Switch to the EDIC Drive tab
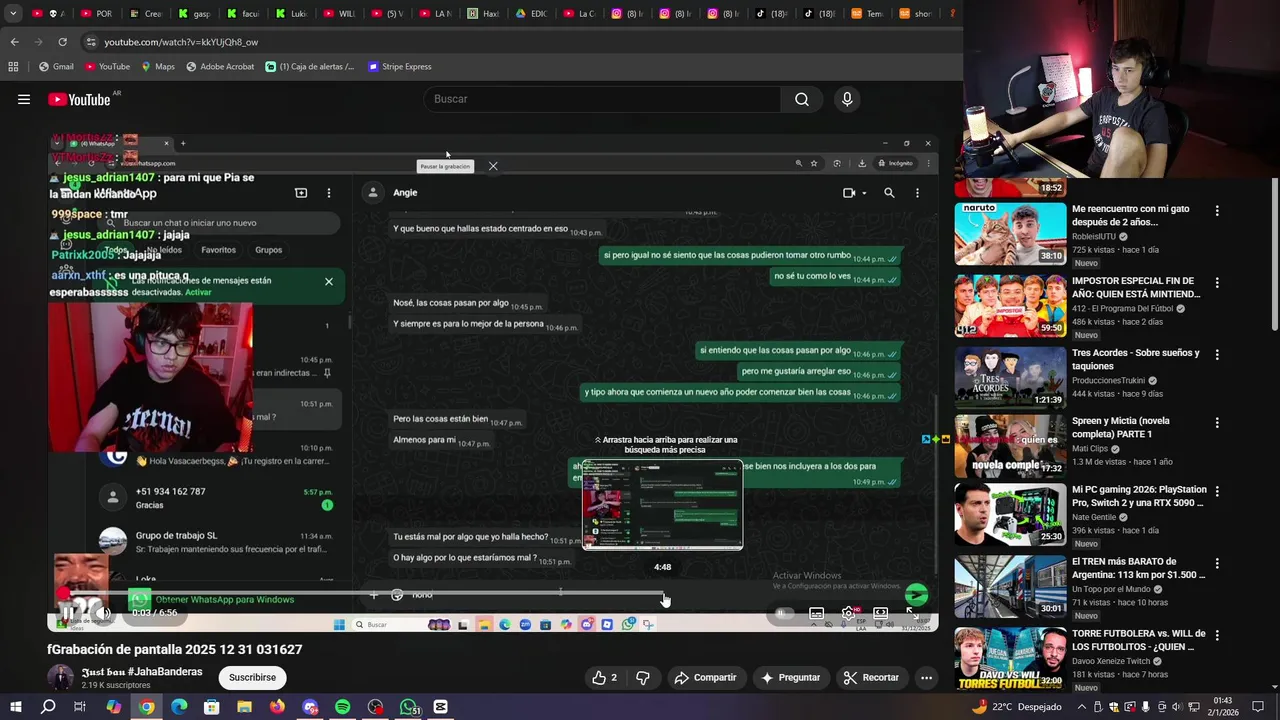 (x=532, y=14)
